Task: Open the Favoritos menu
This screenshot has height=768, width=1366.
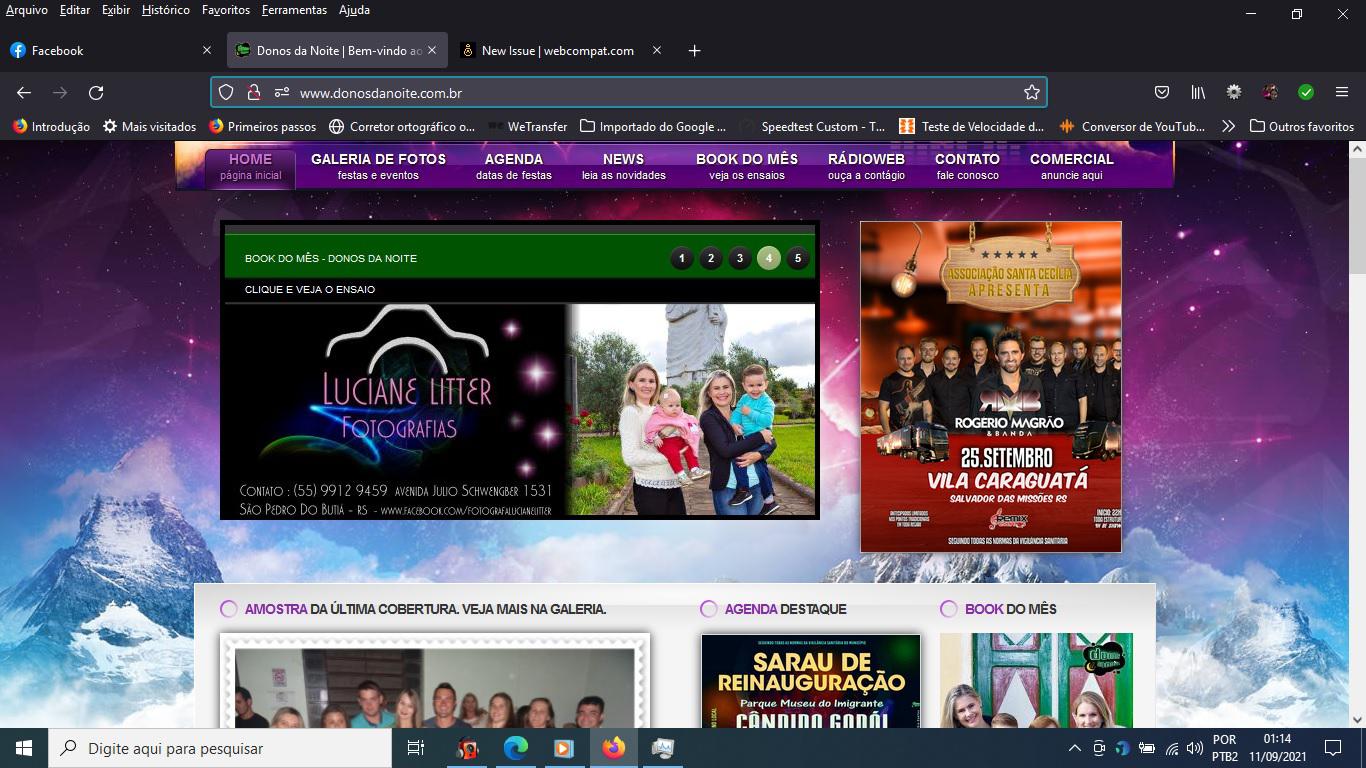Action: (226, 10)
